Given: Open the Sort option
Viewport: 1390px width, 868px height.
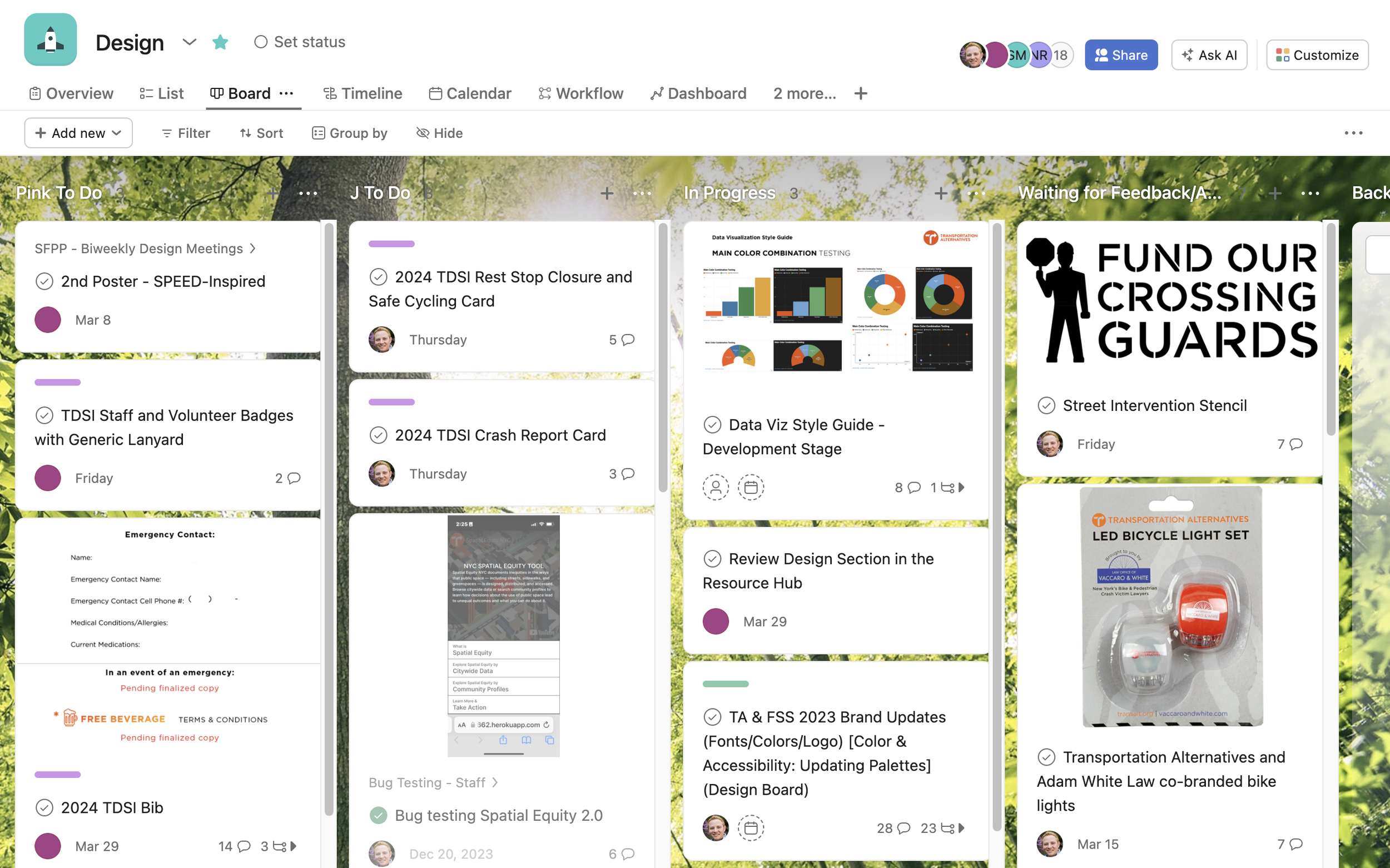Looking at the screenshot, I should pyautogui.click(x=261, y=132).
